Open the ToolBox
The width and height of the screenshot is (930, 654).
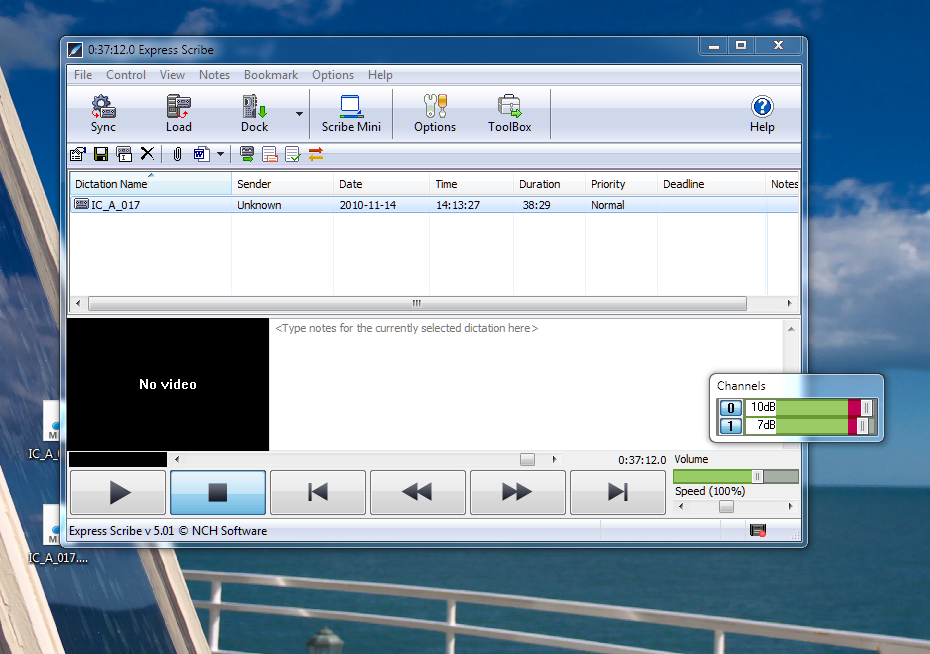pos(509,114)
